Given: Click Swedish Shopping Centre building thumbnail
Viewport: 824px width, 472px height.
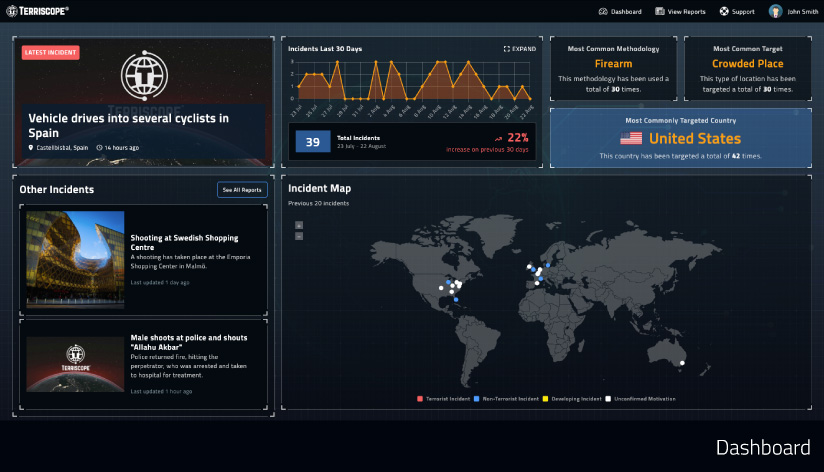Looking at the screenshot, I should (75, 260).
